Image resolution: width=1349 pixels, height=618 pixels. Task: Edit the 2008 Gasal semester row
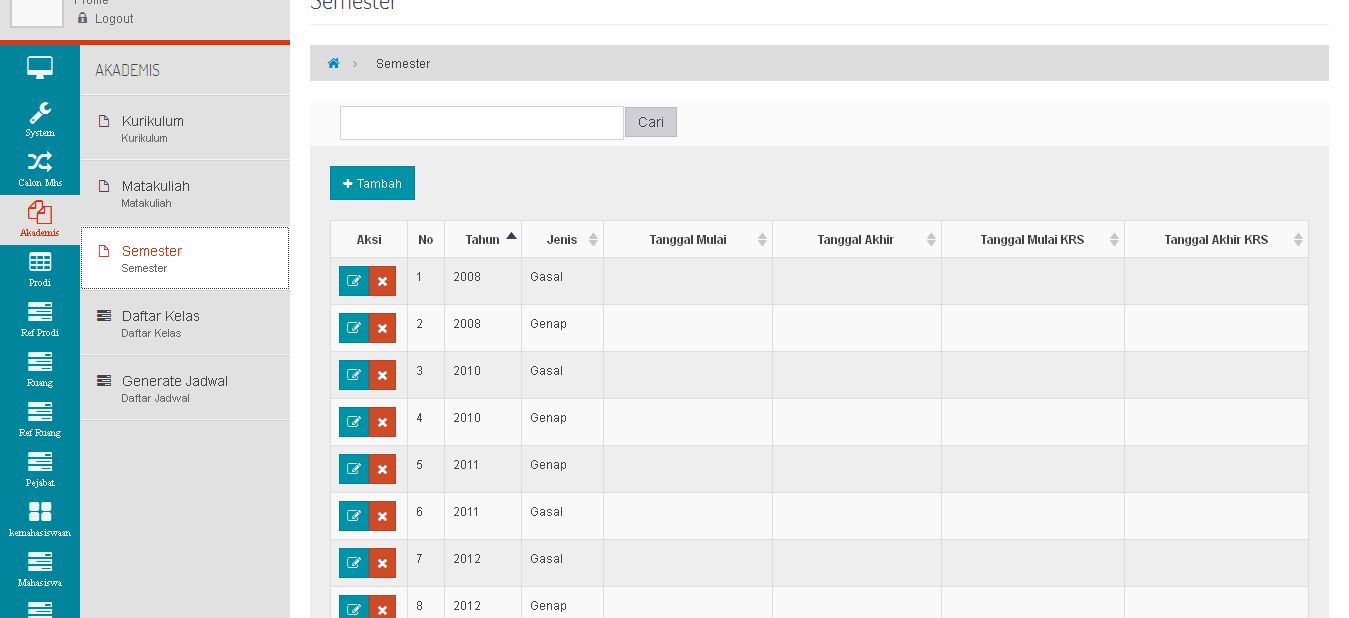click(354, 281)
